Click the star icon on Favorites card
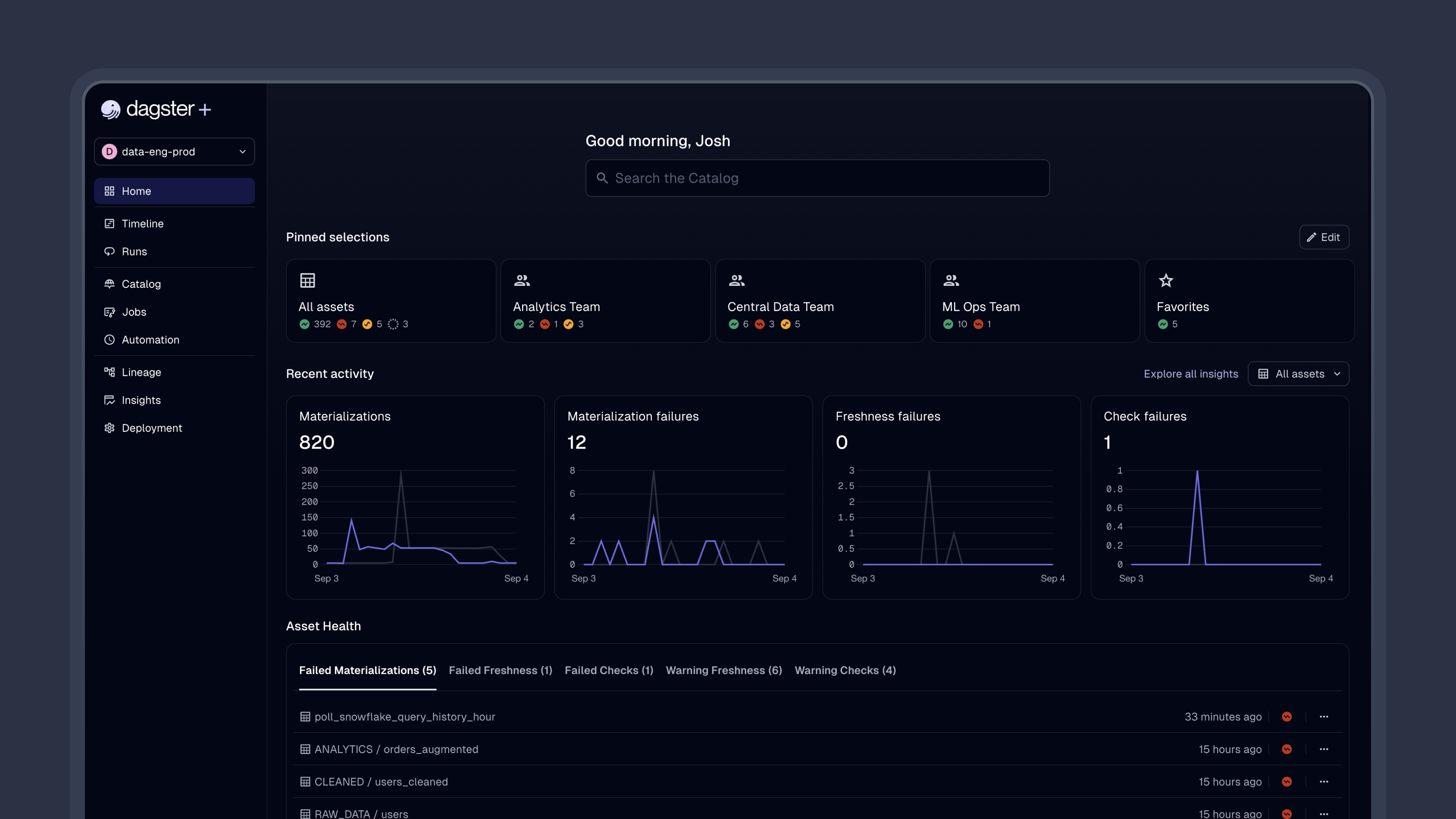 coord(1166,280)
